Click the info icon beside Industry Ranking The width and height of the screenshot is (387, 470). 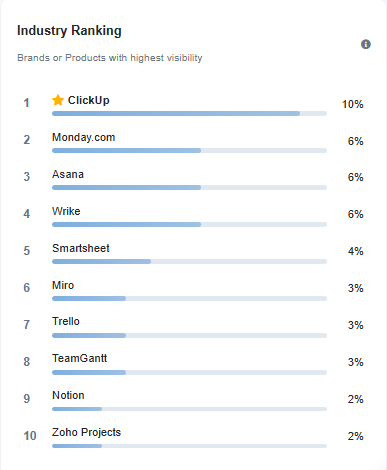[x=366, y=44]
